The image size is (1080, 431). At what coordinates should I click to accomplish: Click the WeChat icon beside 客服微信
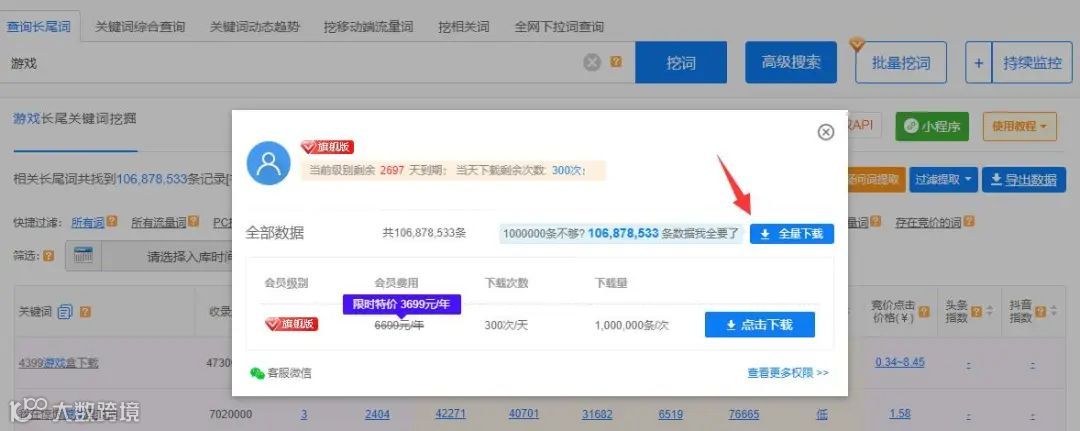click(x=257, y=372)
